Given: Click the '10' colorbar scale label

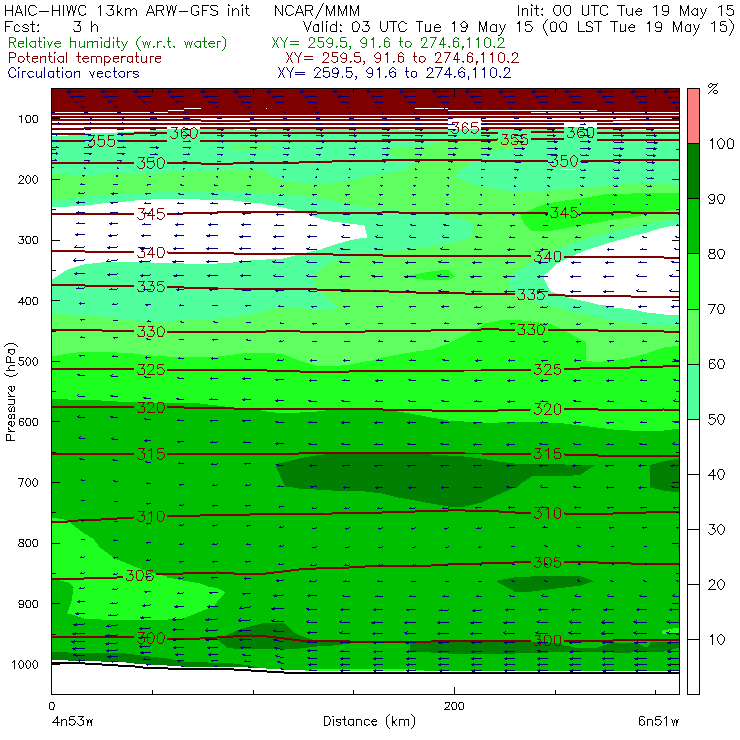Looking at the screenshot, I should click(x=717, y=640).
